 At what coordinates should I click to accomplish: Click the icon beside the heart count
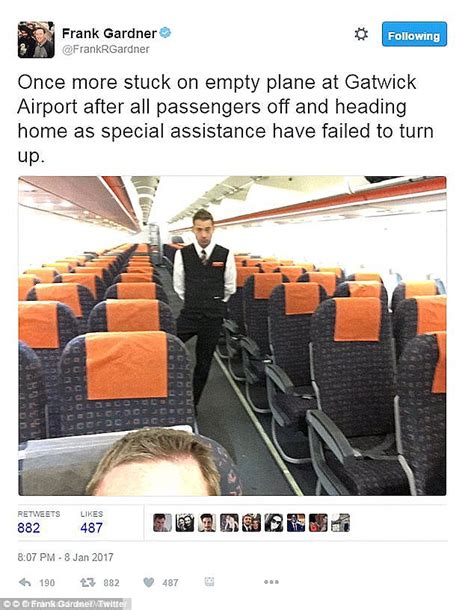tap(209, 582)
